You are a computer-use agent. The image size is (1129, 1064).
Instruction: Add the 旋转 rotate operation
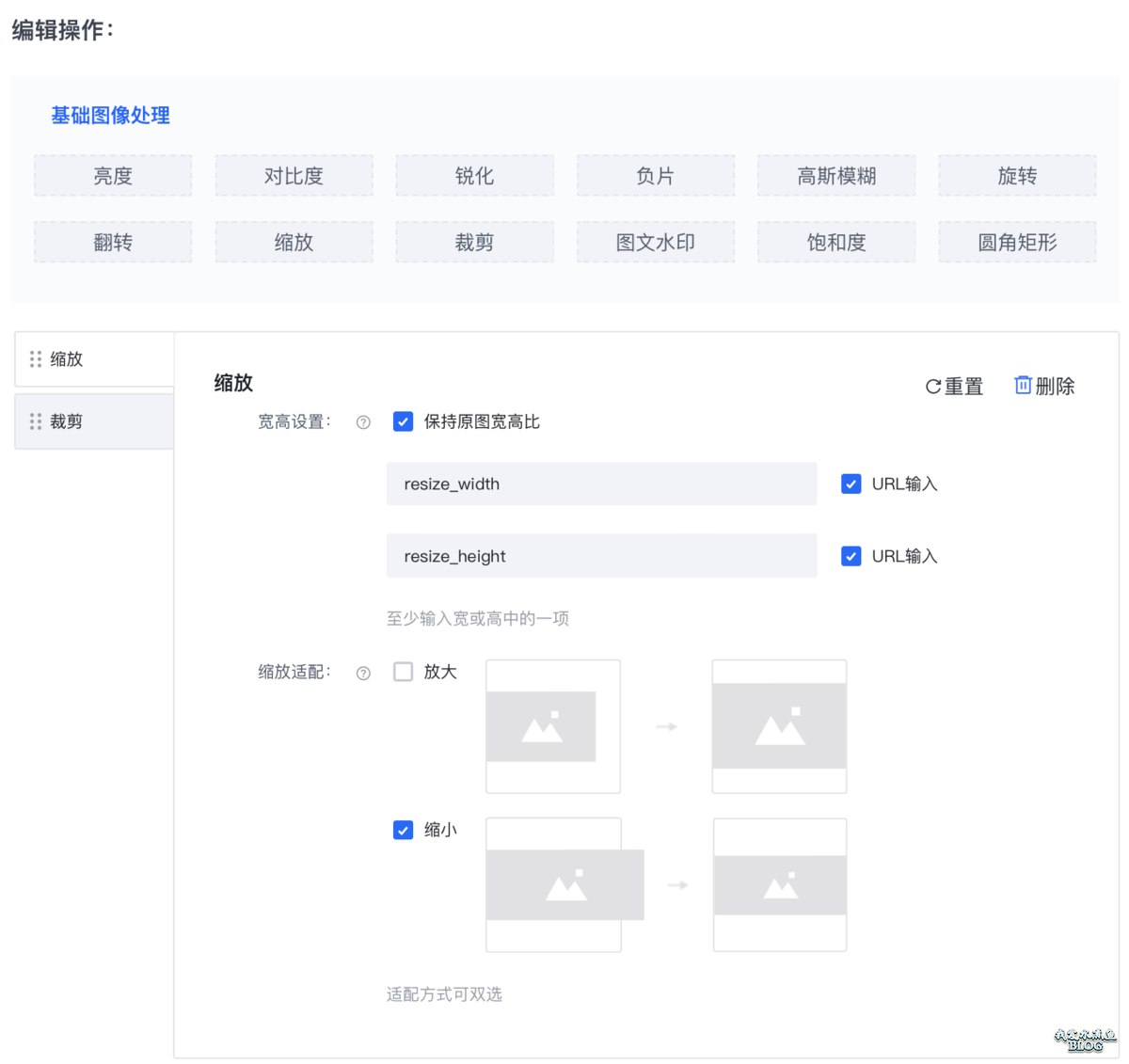(x=1017, y=175)
